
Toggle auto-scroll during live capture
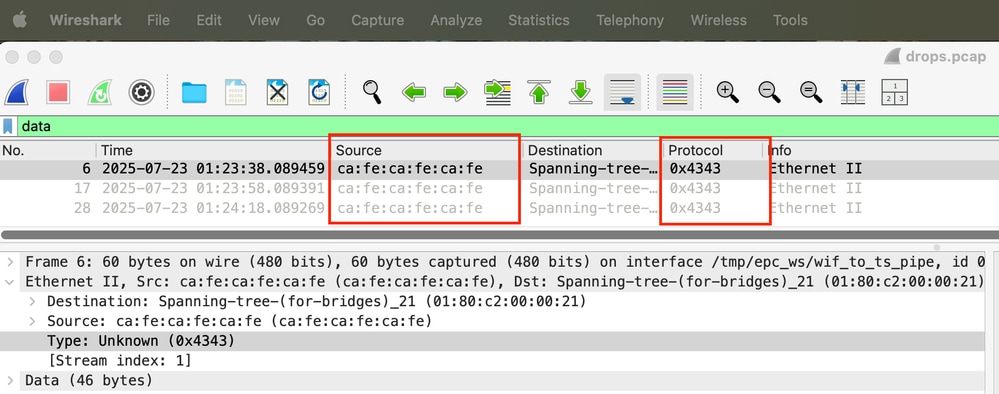tap(622, 92)
